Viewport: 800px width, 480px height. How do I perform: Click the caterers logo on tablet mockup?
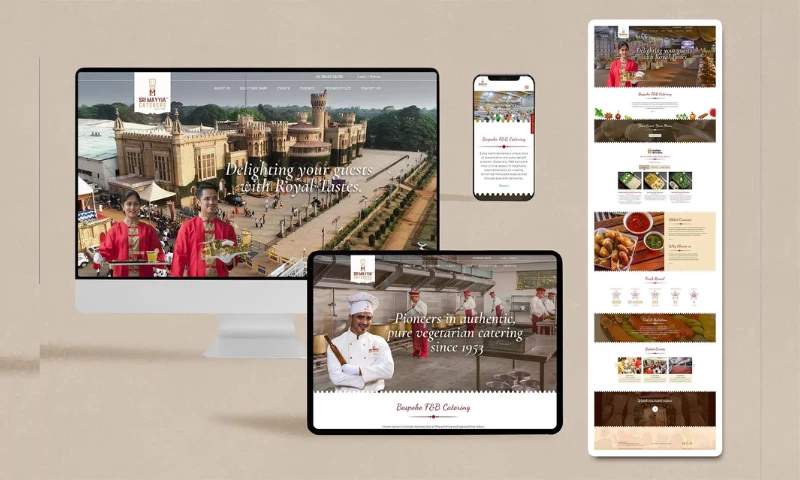(x=363, y=269)
